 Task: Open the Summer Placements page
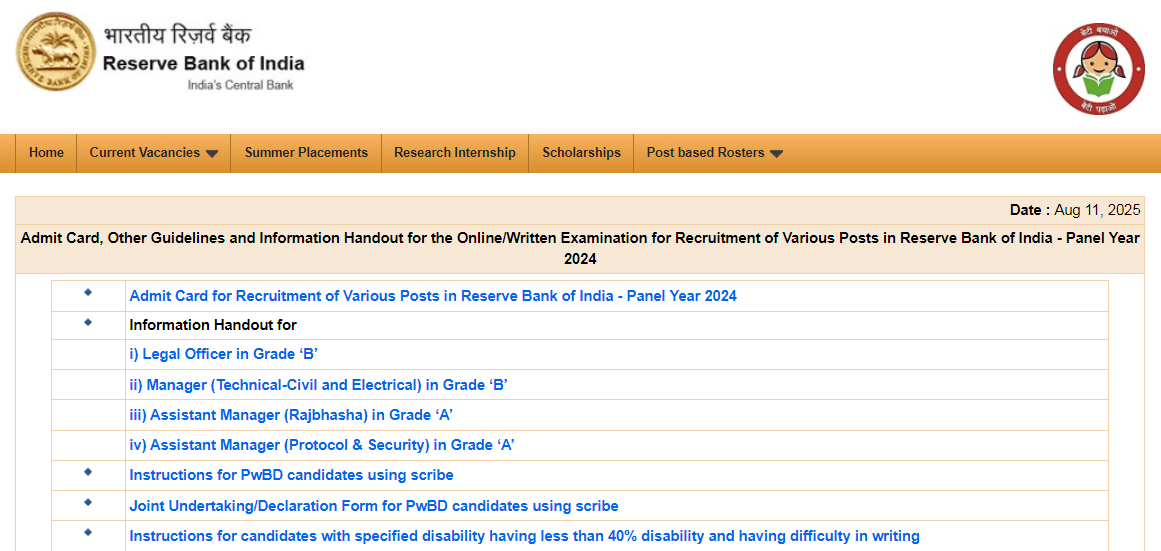click(x=306, y=153)
